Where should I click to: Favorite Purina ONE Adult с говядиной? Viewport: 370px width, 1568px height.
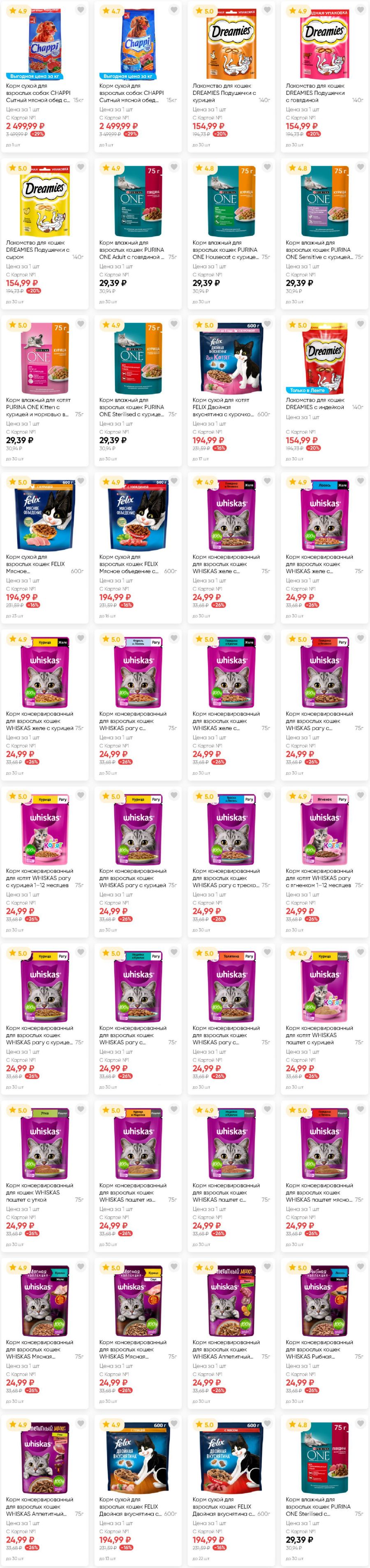click(174, 167)
